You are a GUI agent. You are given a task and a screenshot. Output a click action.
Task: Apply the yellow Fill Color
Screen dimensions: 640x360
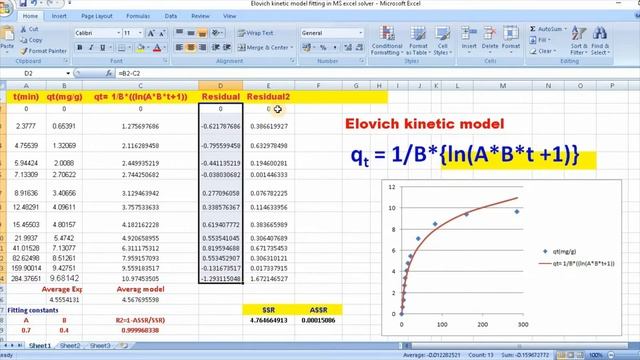[141, 48]
